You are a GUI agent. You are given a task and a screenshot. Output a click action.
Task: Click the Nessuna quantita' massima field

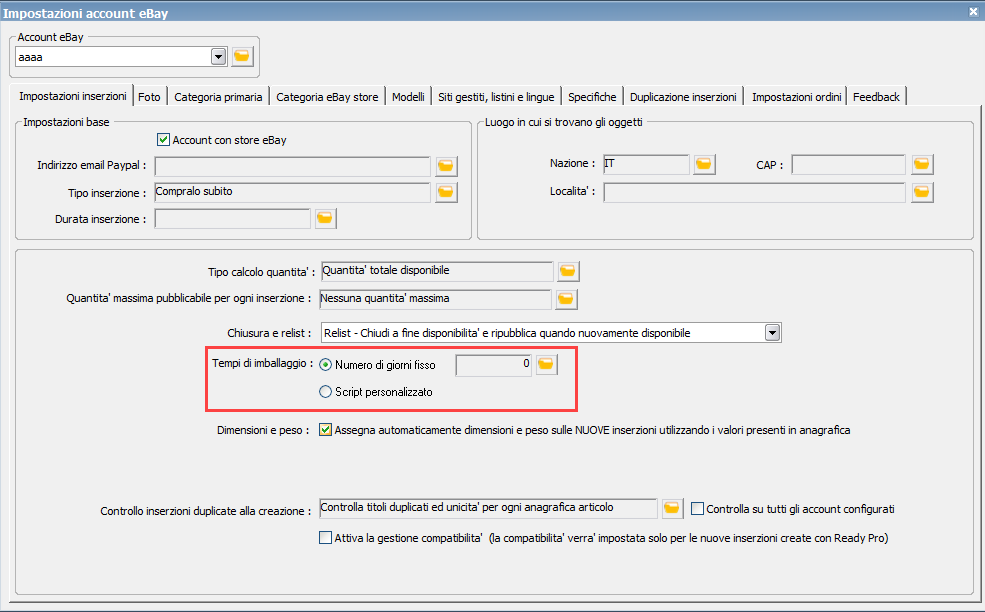click(435, 300)
